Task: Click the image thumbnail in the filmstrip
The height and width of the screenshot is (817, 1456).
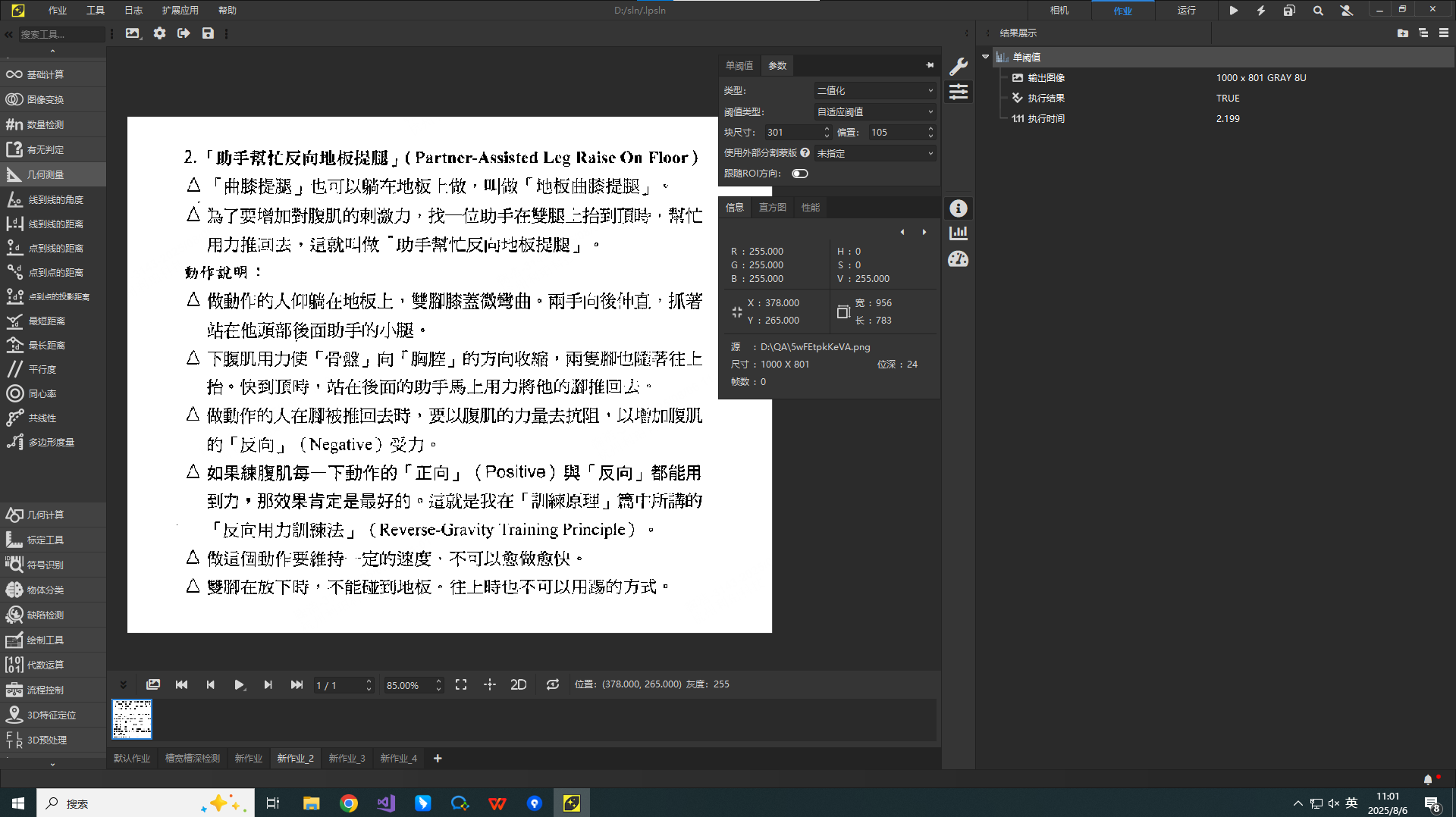Action: coord(131,718)
